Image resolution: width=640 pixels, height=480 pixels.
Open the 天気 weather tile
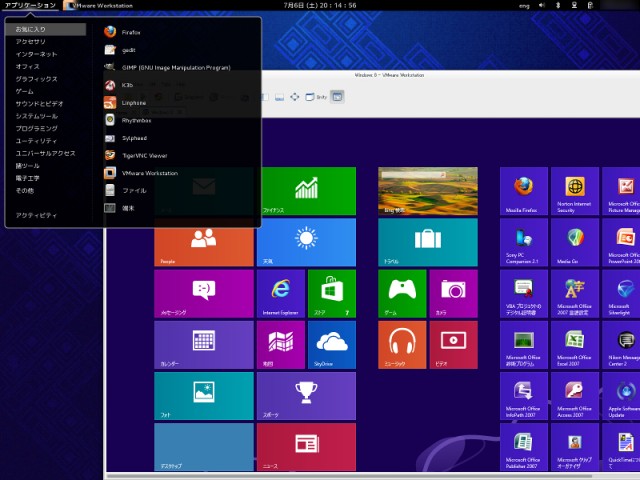click(x=306, y=242)
